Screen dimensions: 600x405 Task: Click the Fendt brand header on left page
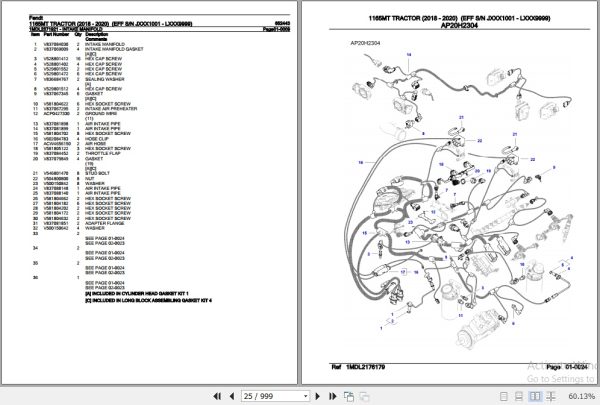(x=36, y=18)
